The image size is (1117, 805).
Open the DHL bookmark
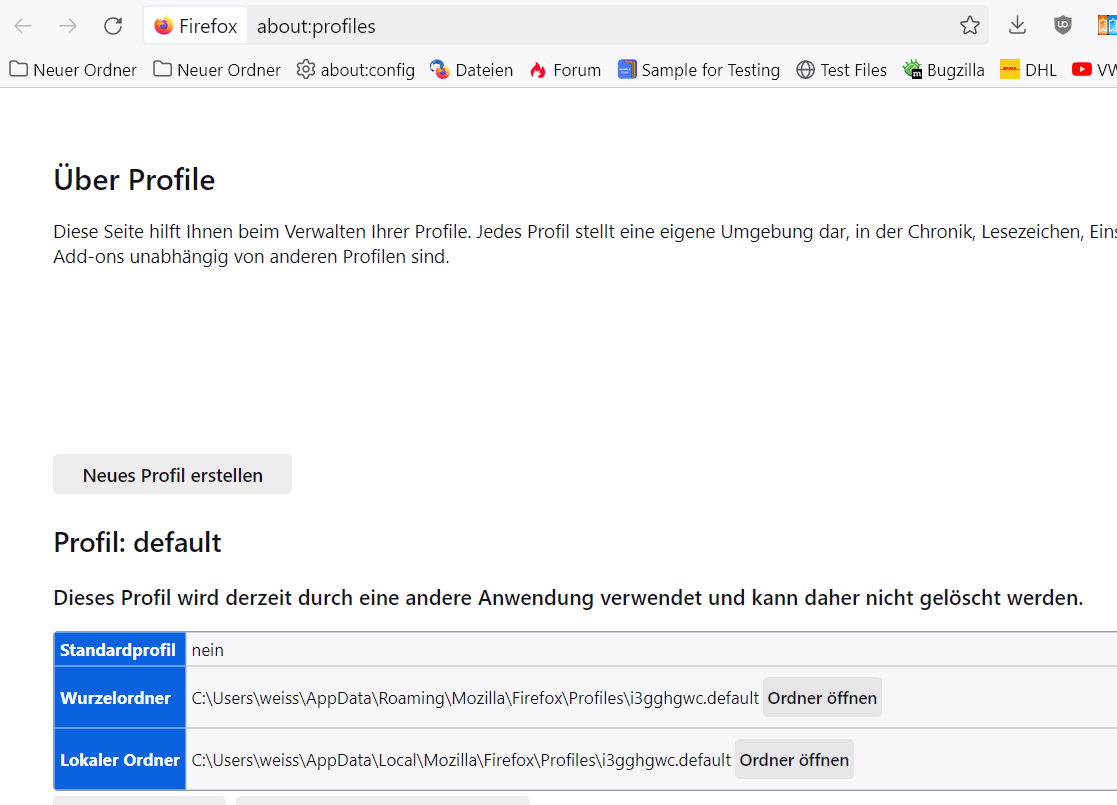(x=1028, y=70)
